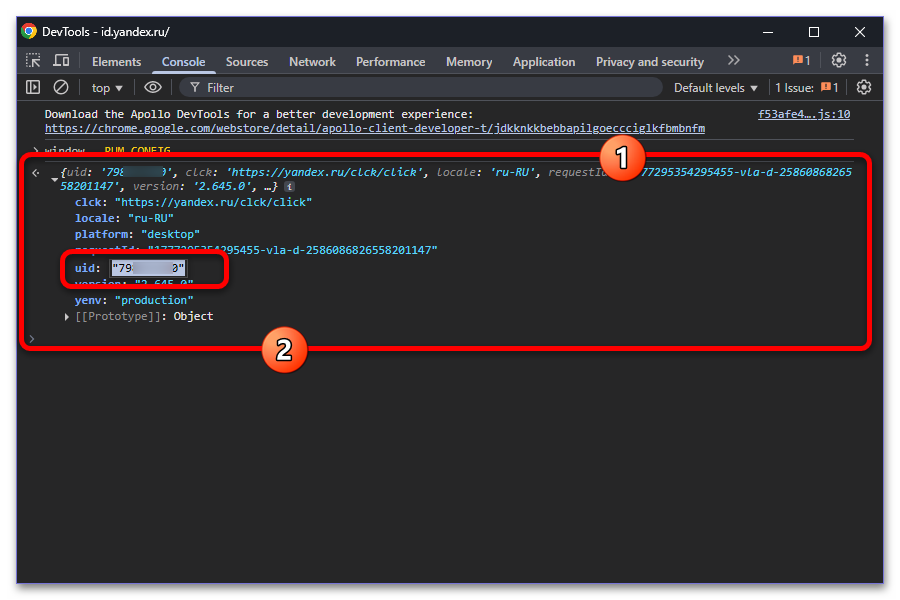Toggle the device toolbar icon

pyautogui.click(x=61, y=61)
